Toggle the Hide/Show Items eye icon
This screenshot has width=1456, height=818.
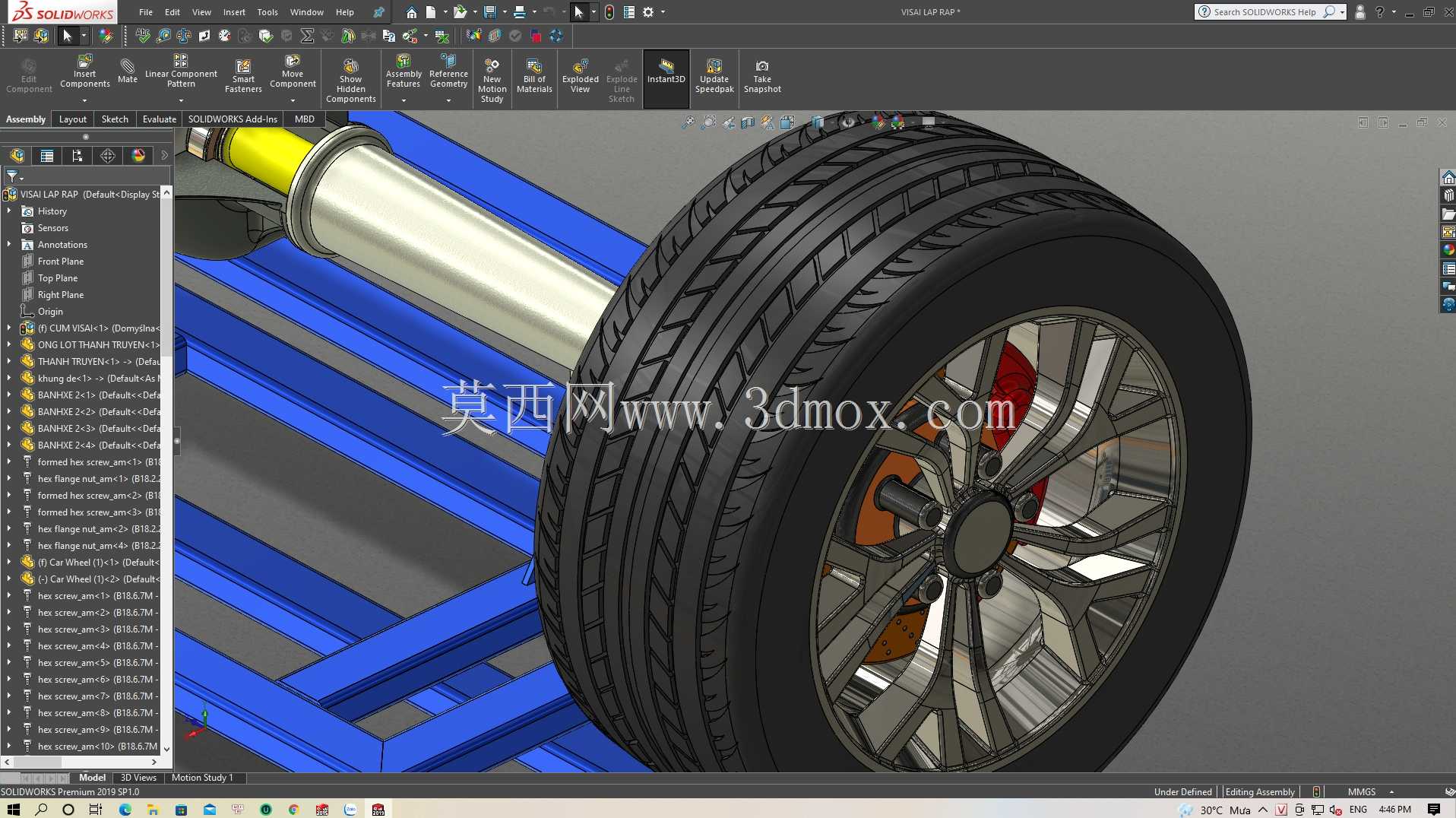tap(848, 122)
